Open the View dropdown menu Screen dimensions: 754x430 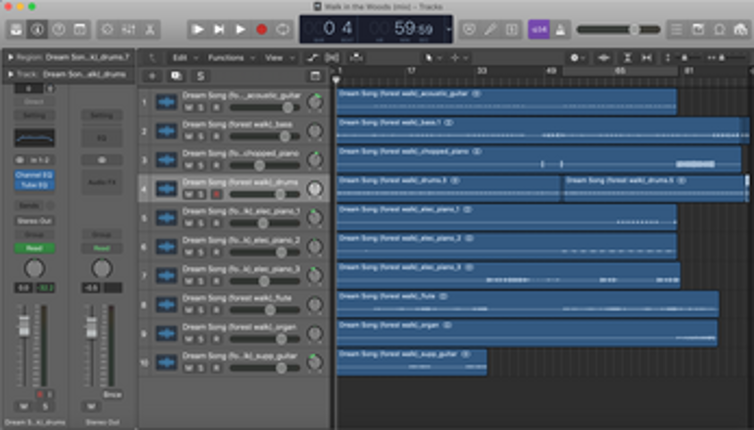pyautogui.click(x=275, y=58)
